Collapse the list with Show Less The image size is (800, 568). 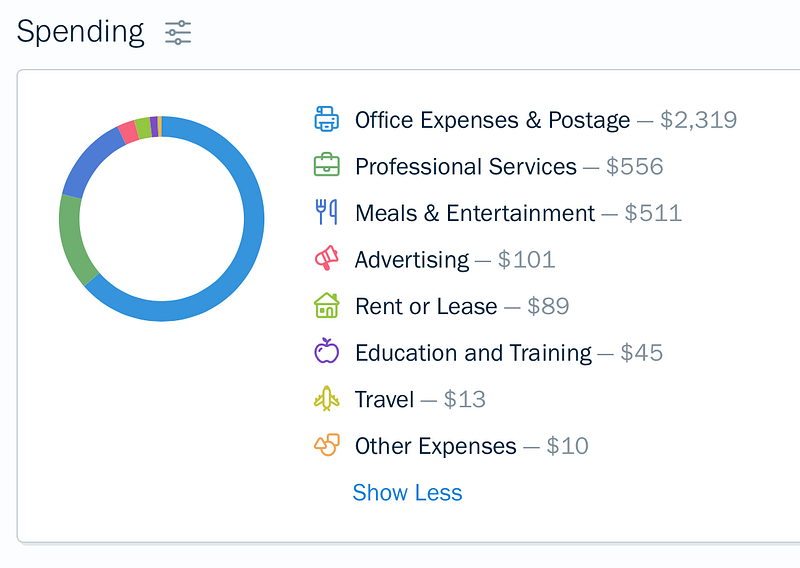pos(407,493)
